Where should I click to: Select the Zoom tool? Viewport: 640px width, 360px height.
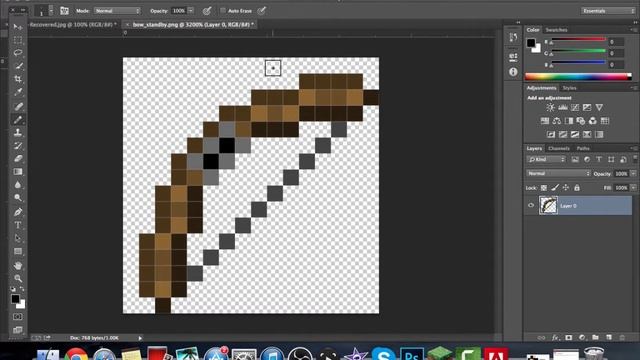click(18, 279)
